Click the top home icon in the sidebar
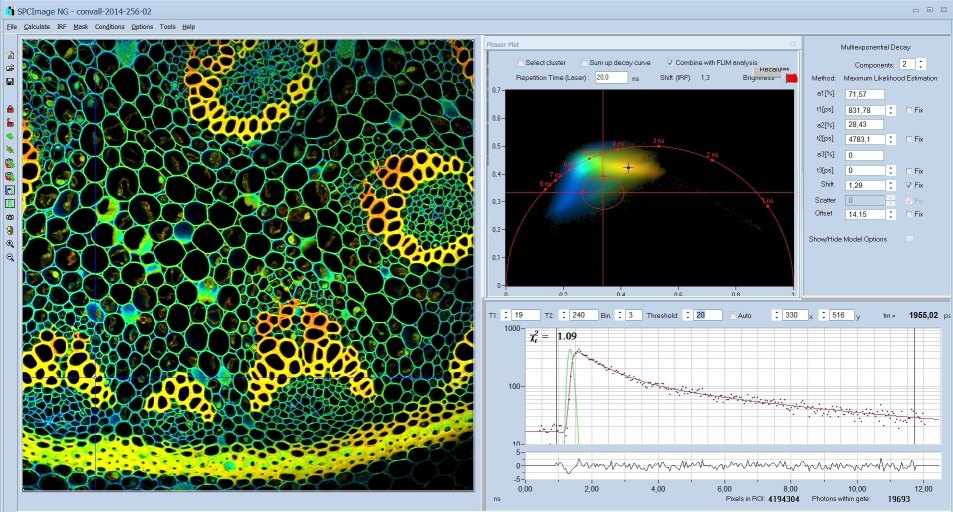The width and height of the screenshot is (953, 512). point(10,54)
